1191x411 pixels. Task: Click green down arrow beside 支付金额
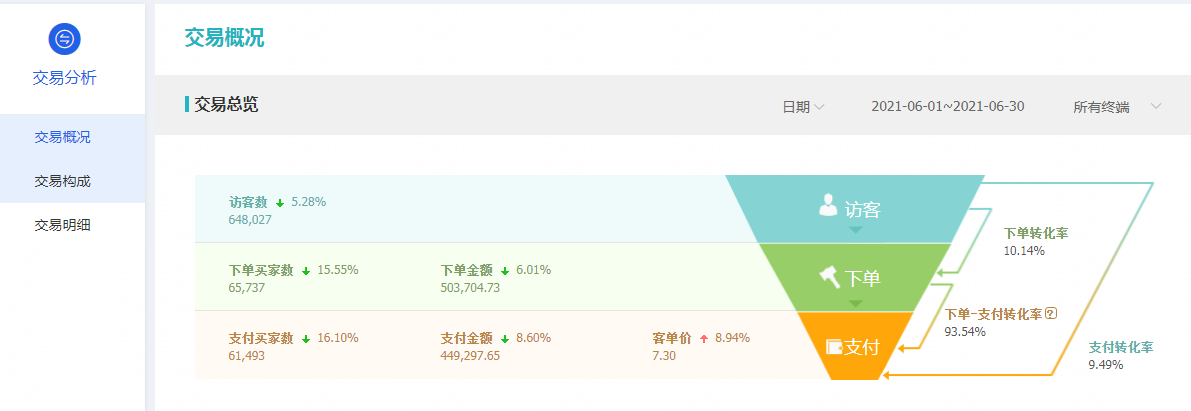click(504, 339)
